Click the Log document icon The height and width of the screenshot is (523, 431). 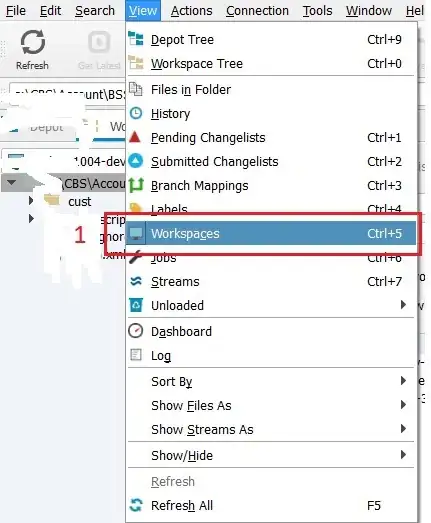pyautogui.click(x=136, y=355)
